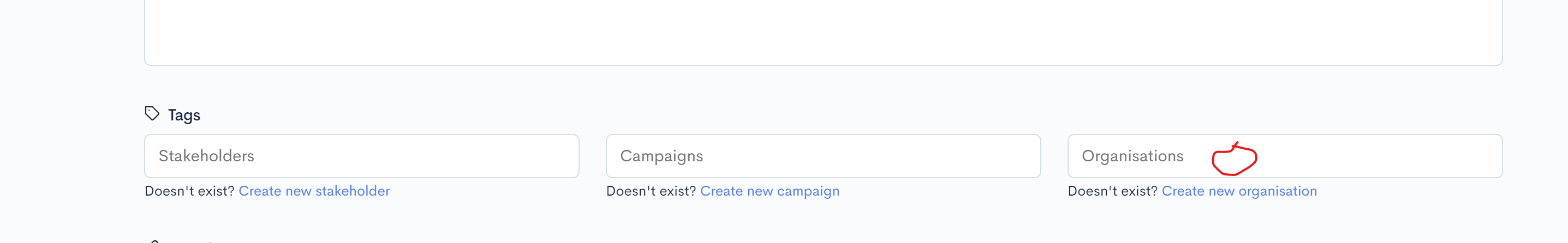Click "Doesn't exist?" text under Stakeholders
Viewport: 1568px width, 243px height.
[x=189, y=191]
